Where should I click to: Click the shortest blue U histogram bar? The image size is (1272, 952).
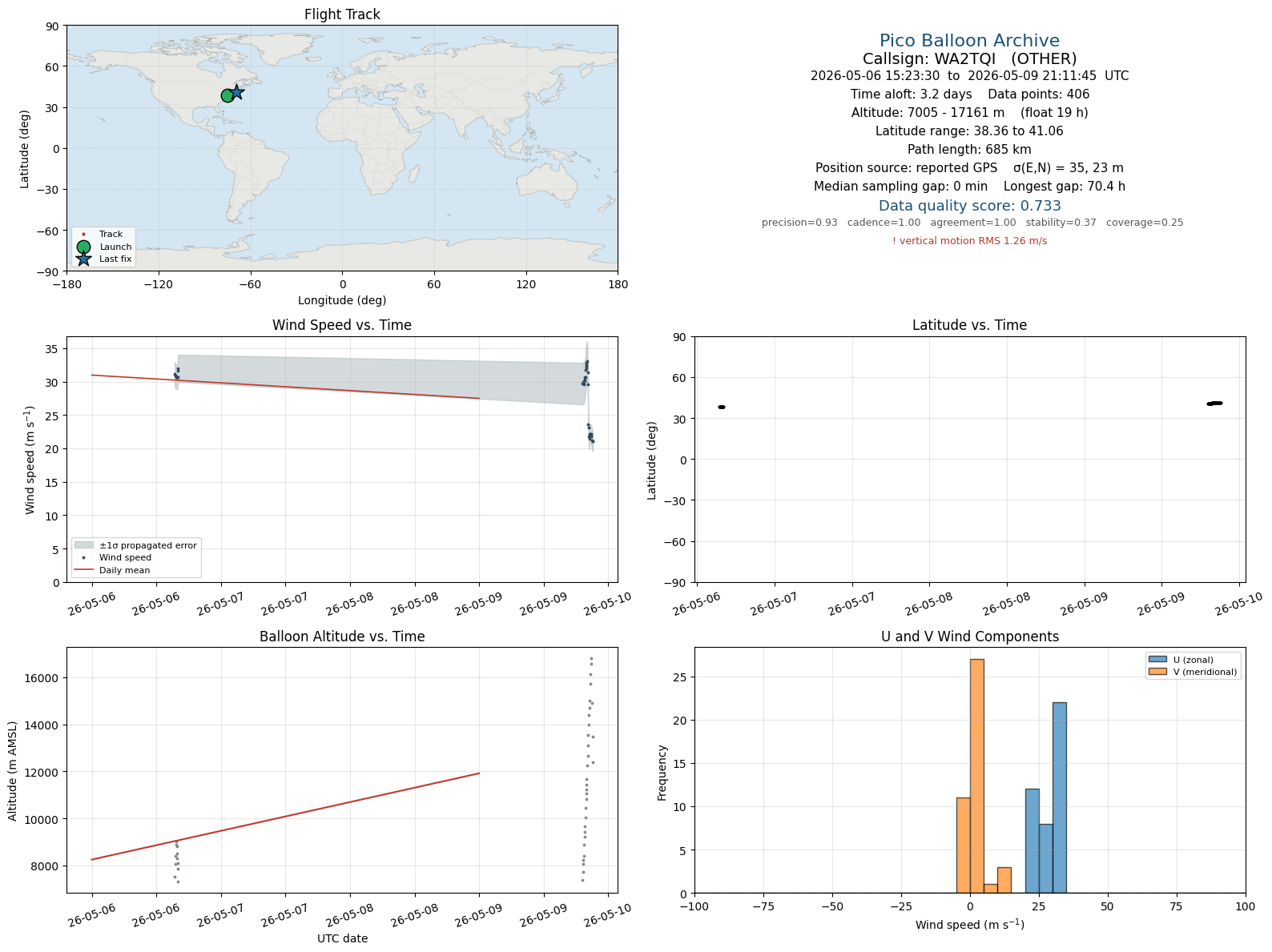(1046, 858)
